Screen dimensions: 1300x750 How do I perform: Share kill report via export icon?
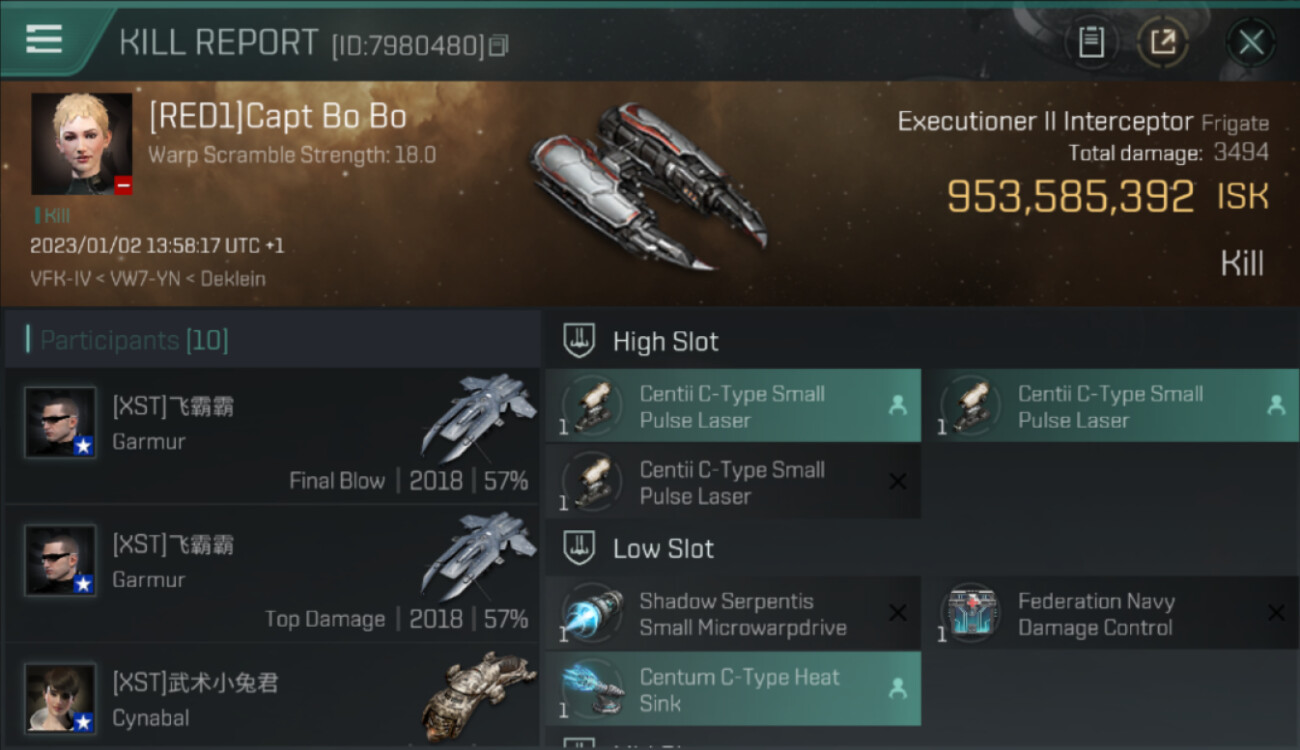pos(1162,42)
